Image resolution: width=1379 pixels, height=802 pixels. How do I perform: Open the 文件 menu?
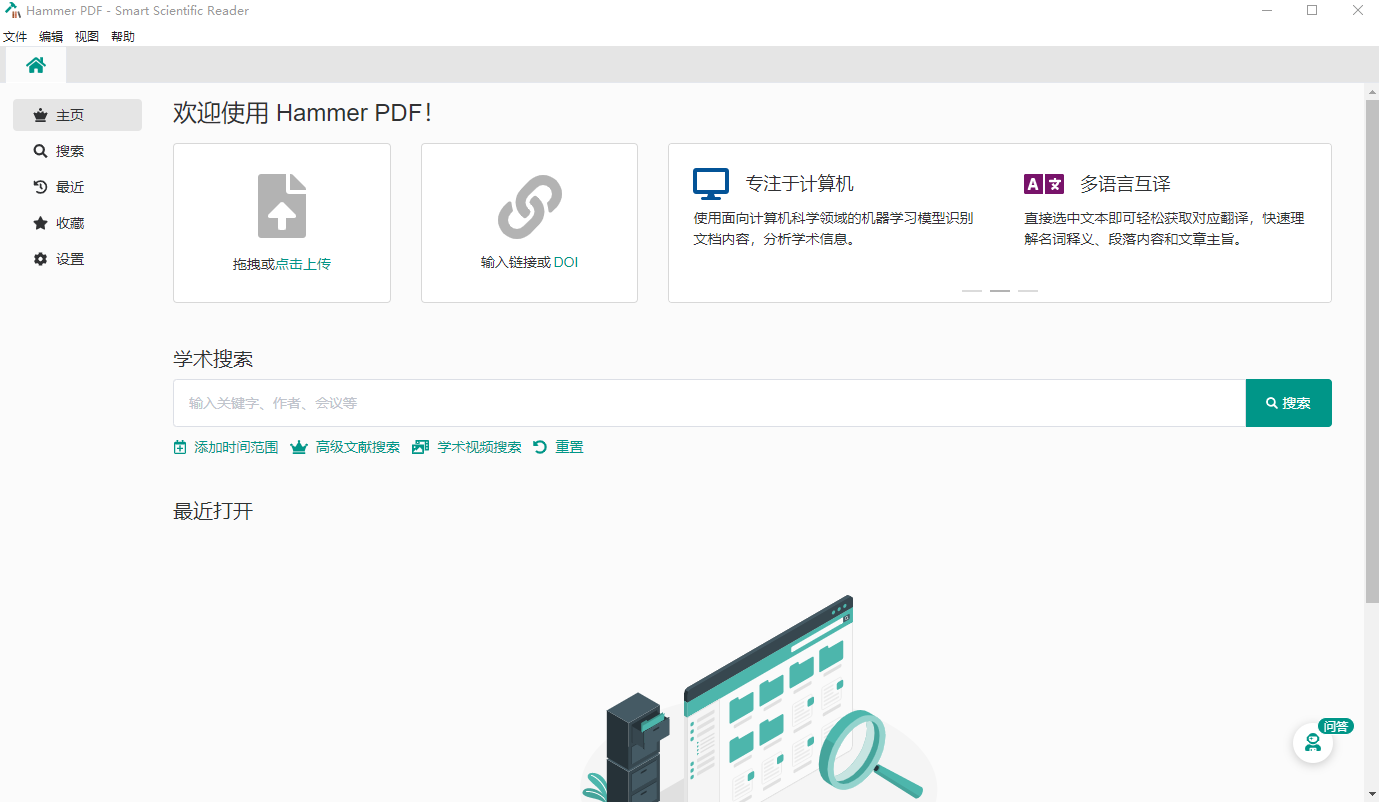click(x=15, y=36)
